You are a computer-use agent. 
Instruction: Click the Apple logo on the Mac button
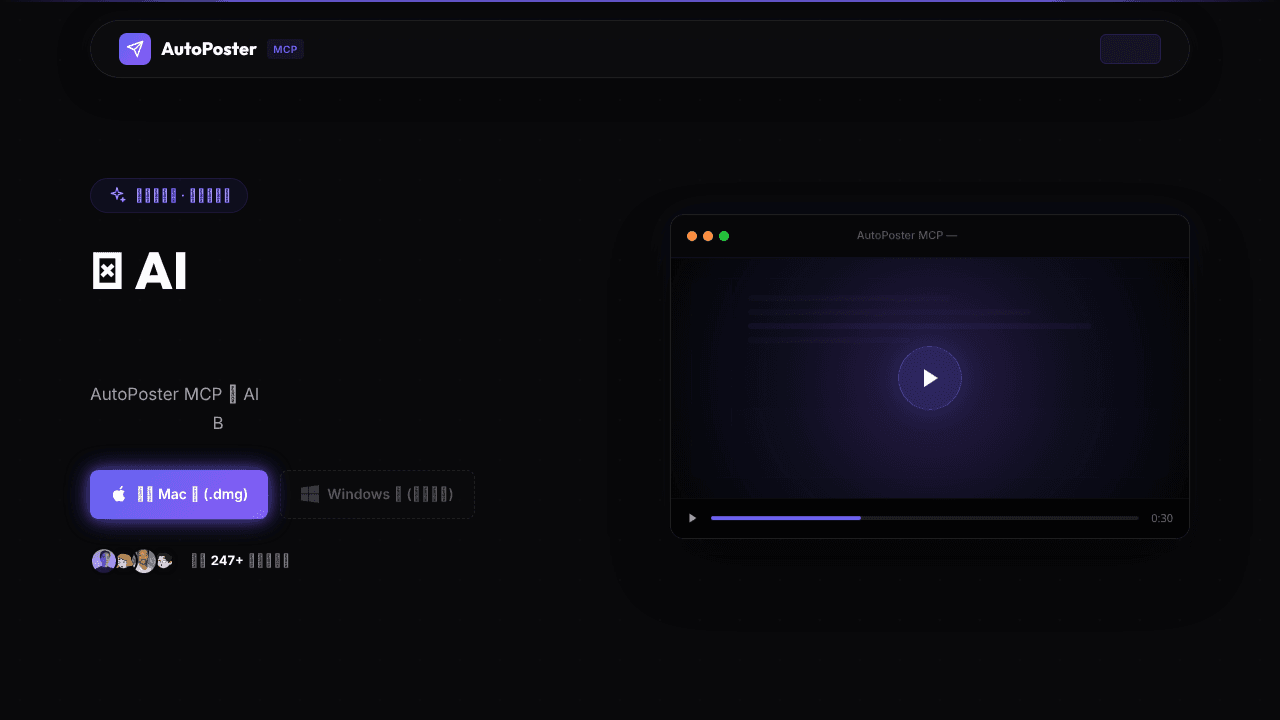coord(119,494)
